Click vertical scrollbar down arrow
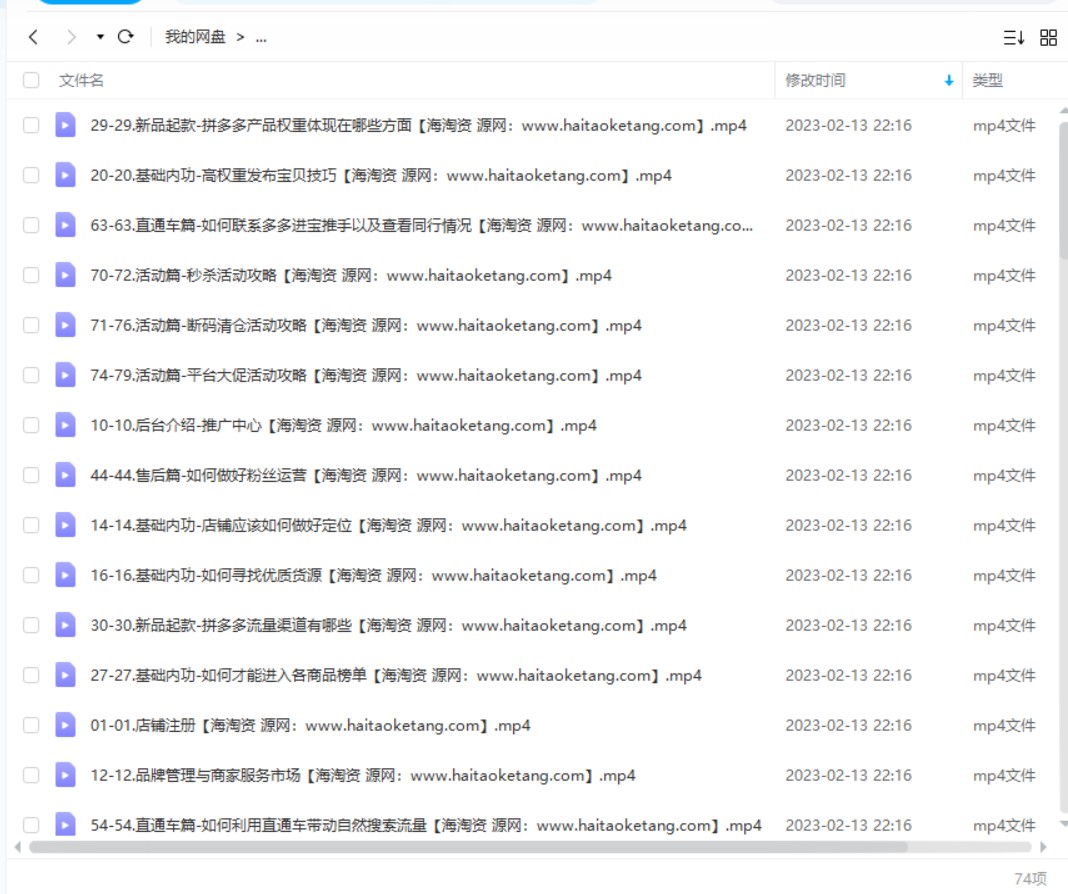The height and width of the screenshot is (894, 1068). pos(1064,824)
